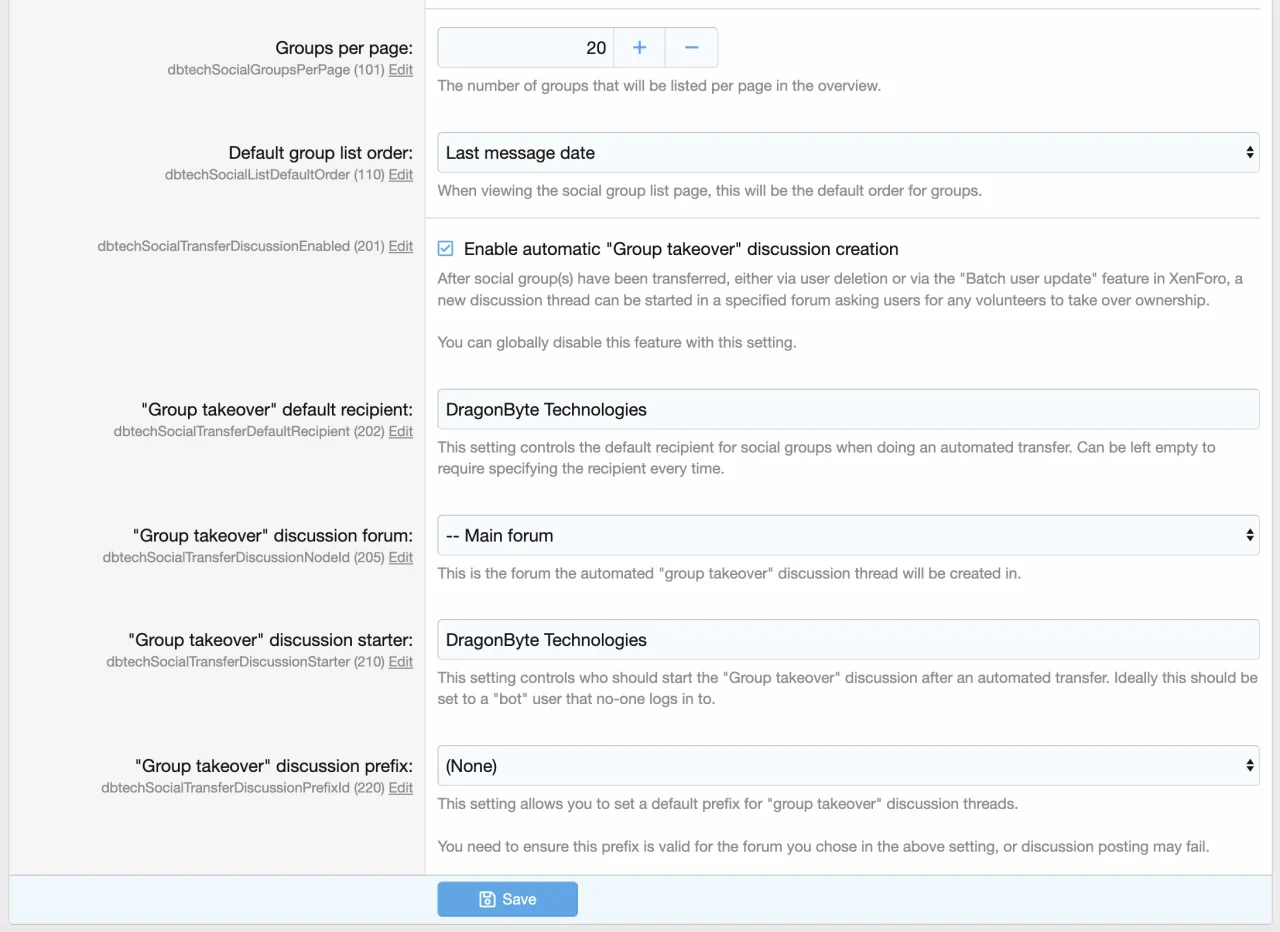Edit the dbtechSocialListDefaultOrder option
This screenshot has width=1280, height=932.
(400, 175)
